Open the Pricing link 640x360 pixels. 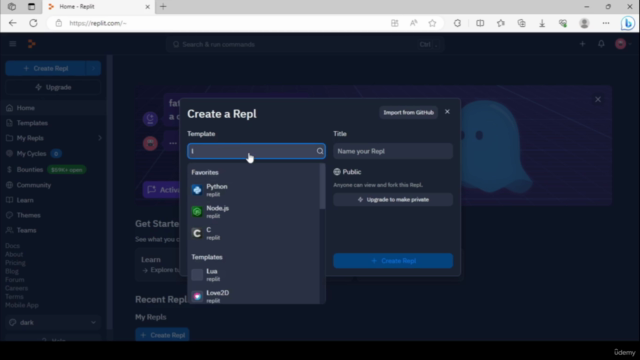[15, 263]
